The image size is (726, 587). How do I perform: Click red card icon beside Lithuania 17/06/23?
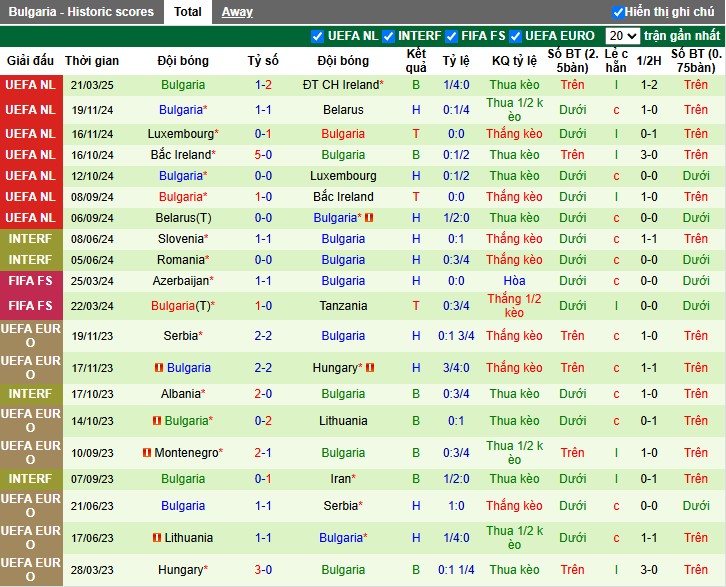[157, 537]
